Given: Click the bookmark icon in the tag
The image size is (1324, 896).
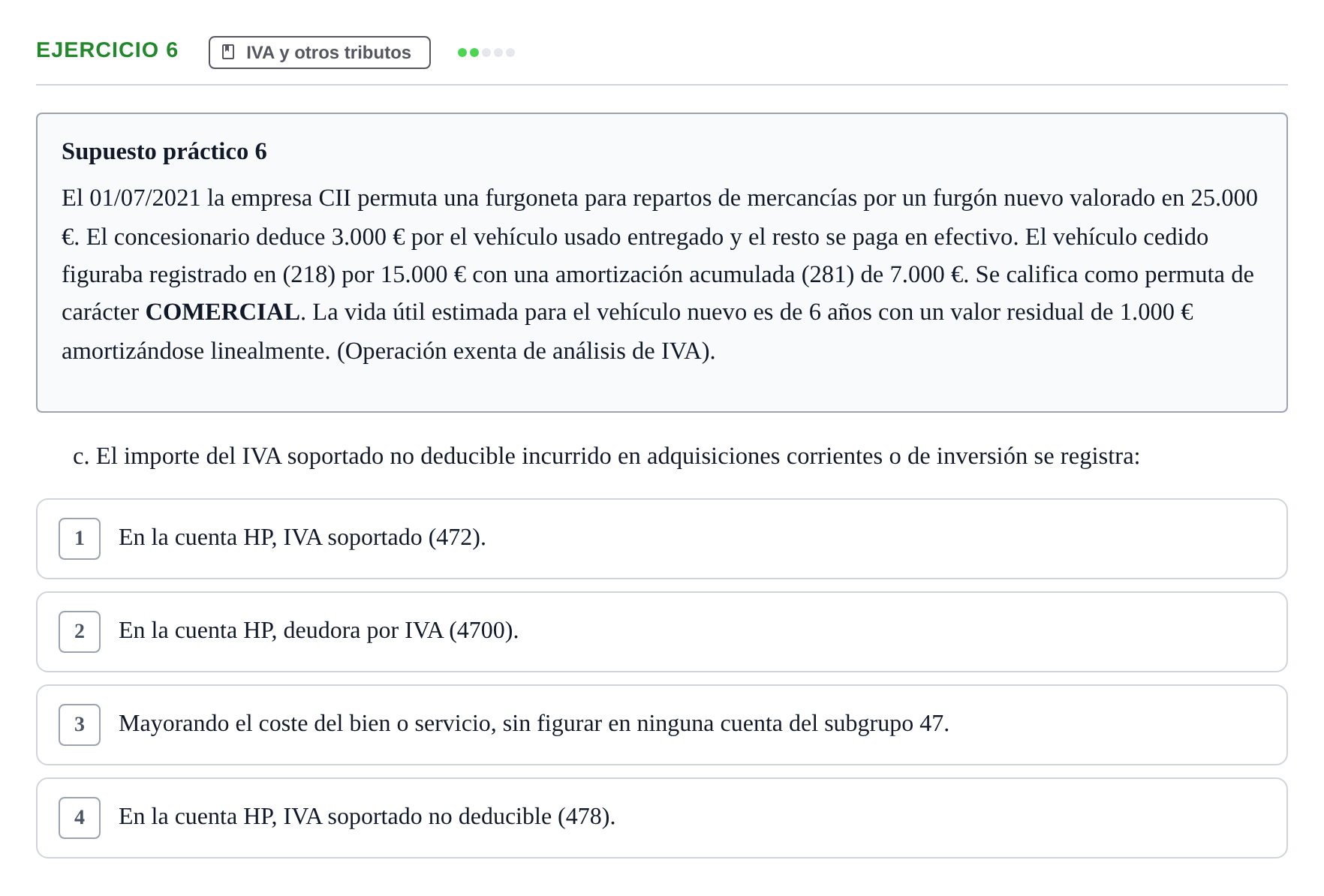Looking at the screenshot, I should [x=228, y=53].
